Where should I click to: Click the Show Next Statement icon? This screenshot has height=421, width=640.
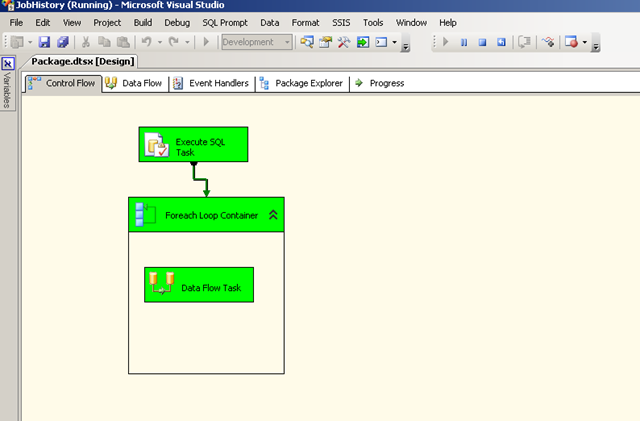pyautogui.click(x=524, y=42)
